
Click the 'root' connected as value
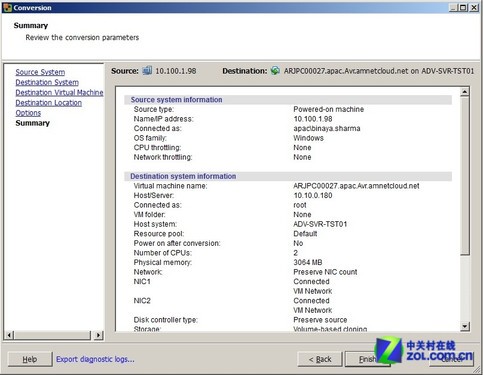point(300,205)
